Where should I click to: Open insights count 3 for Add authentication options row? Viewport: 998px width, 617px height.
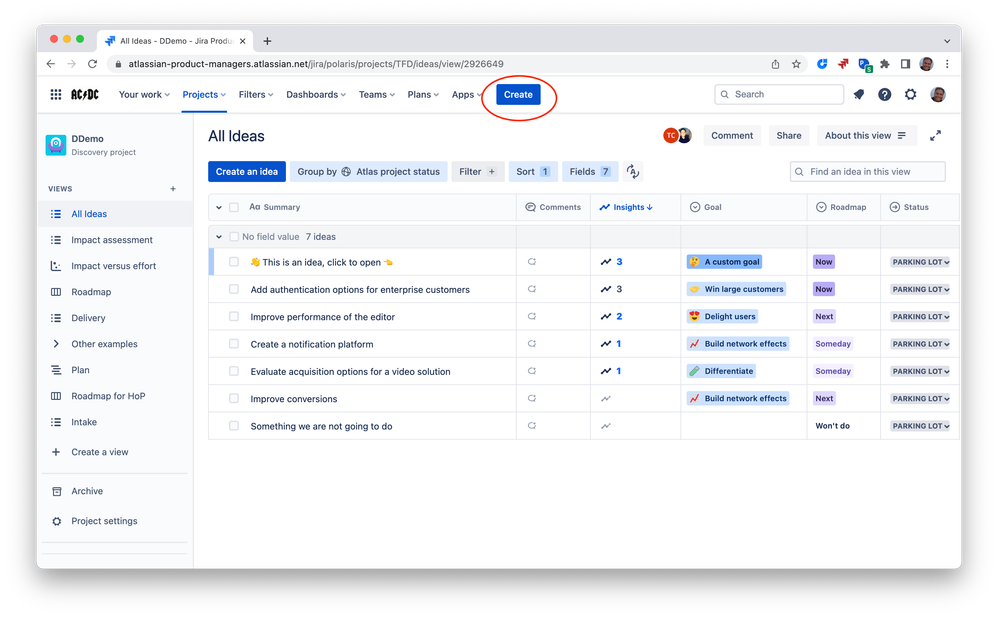[612, 289]
